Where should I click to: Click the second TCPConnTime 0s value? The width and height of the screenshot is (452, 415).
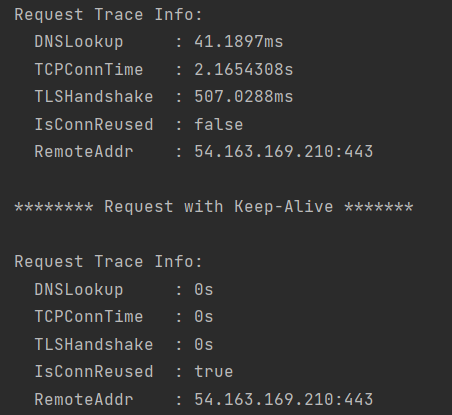pyautogui.click(x=204, y=317)
